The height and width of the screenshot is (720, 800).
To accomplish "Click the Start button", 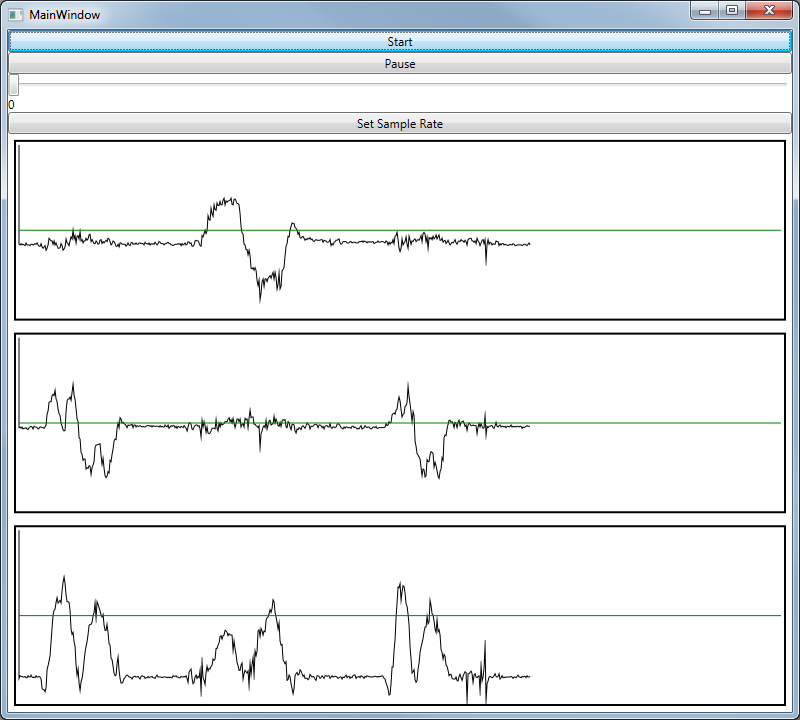I will (x=400, y=42).
